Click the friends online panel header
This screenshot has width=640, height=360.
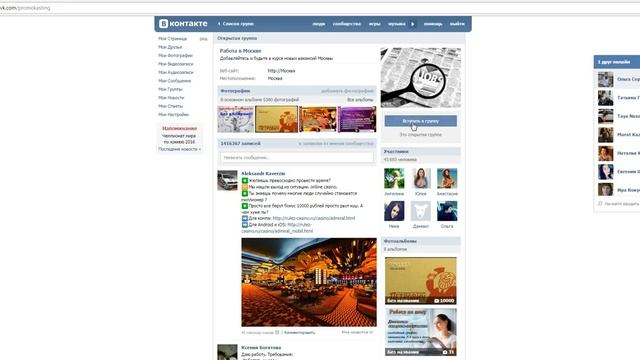(617, 62)
